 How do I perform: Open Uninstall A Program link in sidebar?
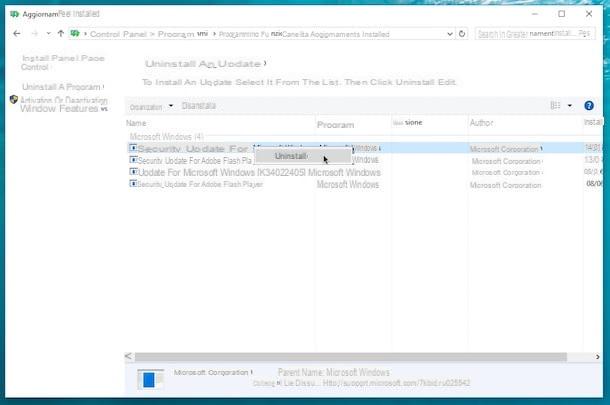61,87
